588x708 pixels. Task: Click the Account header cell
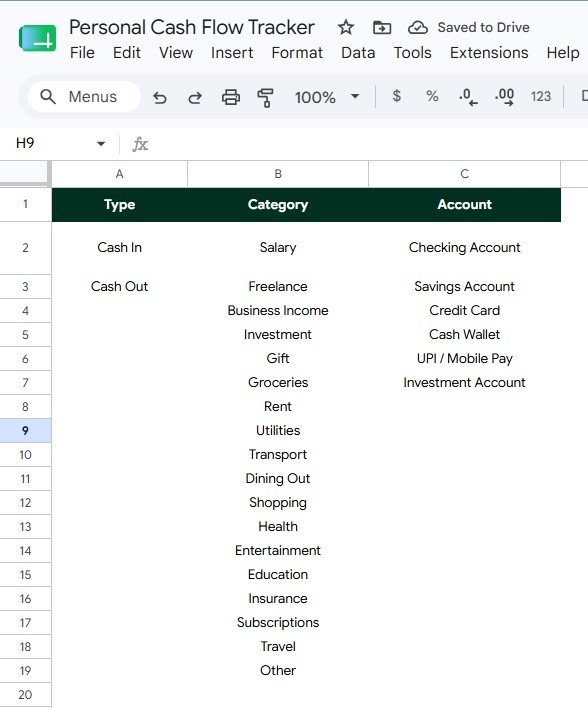click(x=464, y=205)
